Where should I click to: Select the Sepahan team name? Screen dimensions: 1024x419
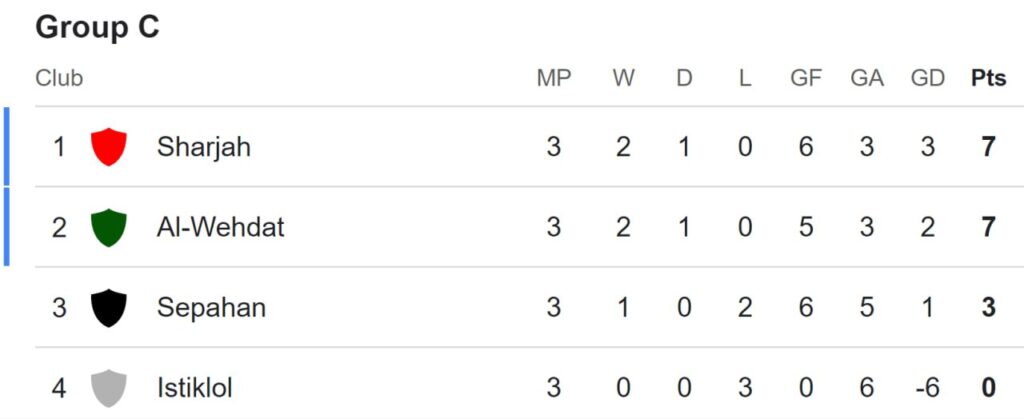(211, 308)
